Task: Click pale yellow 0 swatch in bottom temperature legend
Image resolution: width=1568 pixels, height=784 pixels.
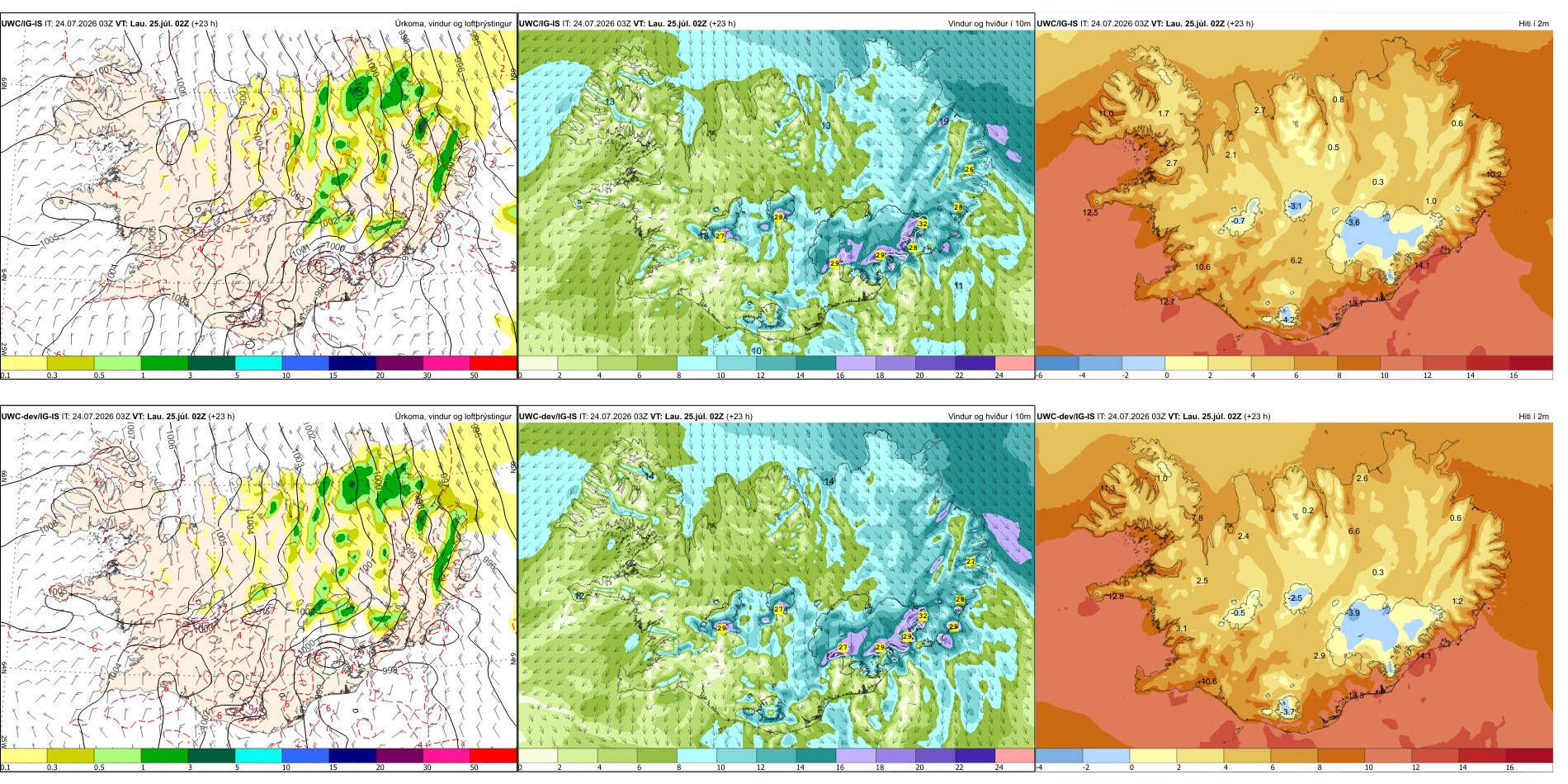Action: coord(1153,755)
